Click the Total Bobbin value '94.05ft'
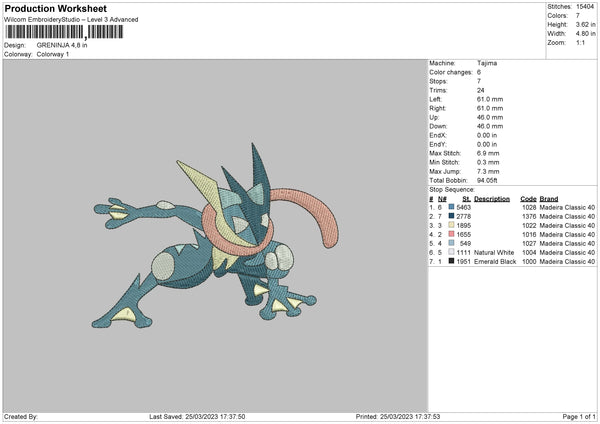This screenshot has height=424, width=600. tap(487, 180)
